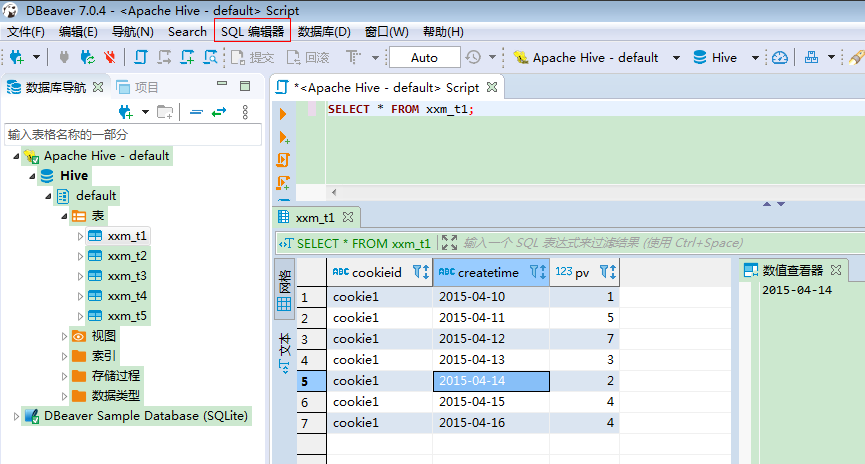Click the new SQL script plus icon

tap(187, 57)
